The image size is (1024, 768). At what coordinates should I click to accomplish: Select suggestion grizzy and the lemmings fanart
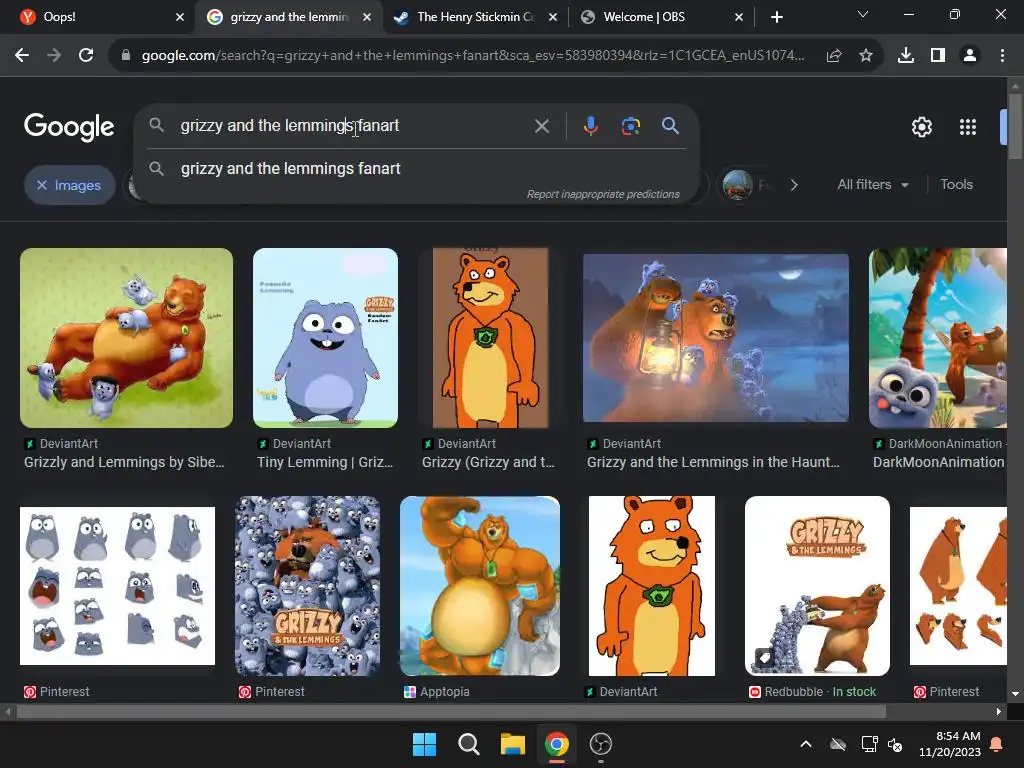pyautogui.click(x=415, y=168)
